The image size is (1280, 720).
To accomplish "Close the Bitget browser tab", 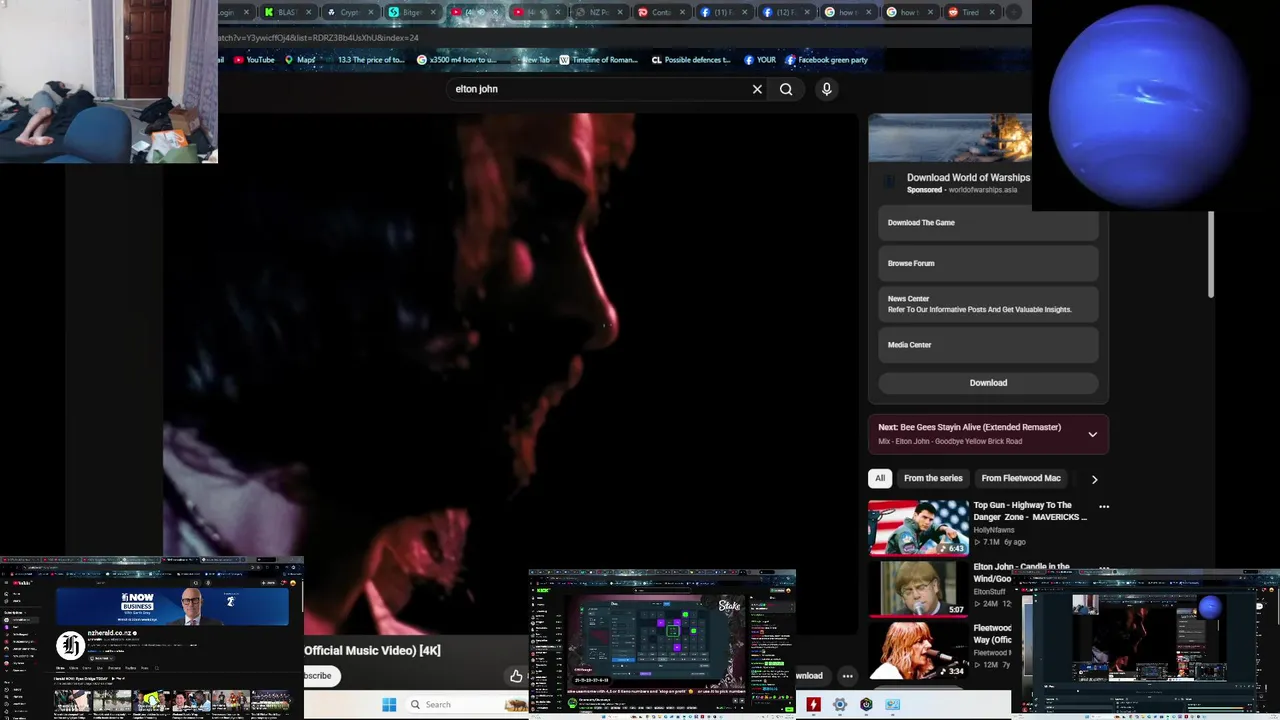I will (432, 12).
